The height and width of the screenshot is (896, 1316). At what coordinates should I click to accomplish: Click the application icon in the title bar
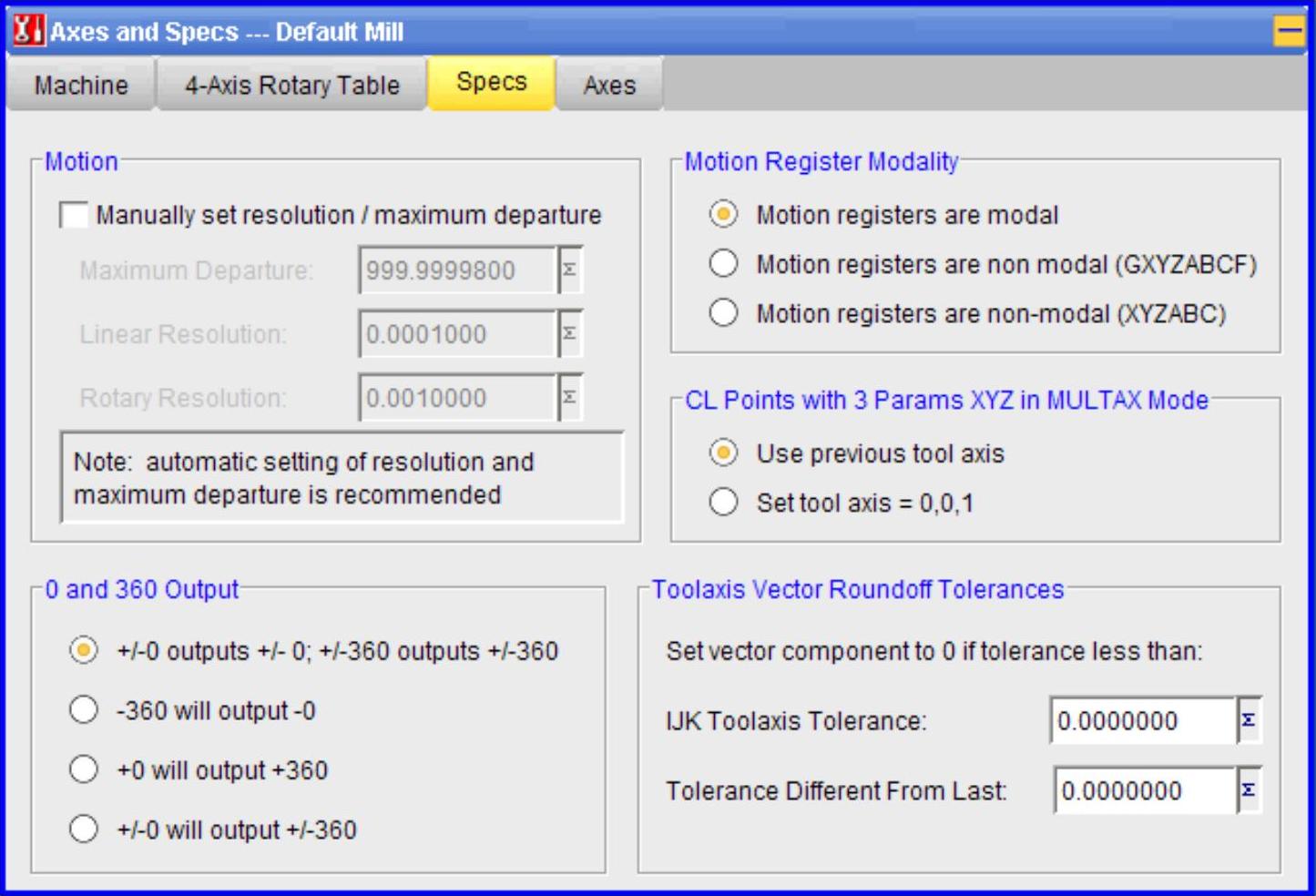pos(27,31)
